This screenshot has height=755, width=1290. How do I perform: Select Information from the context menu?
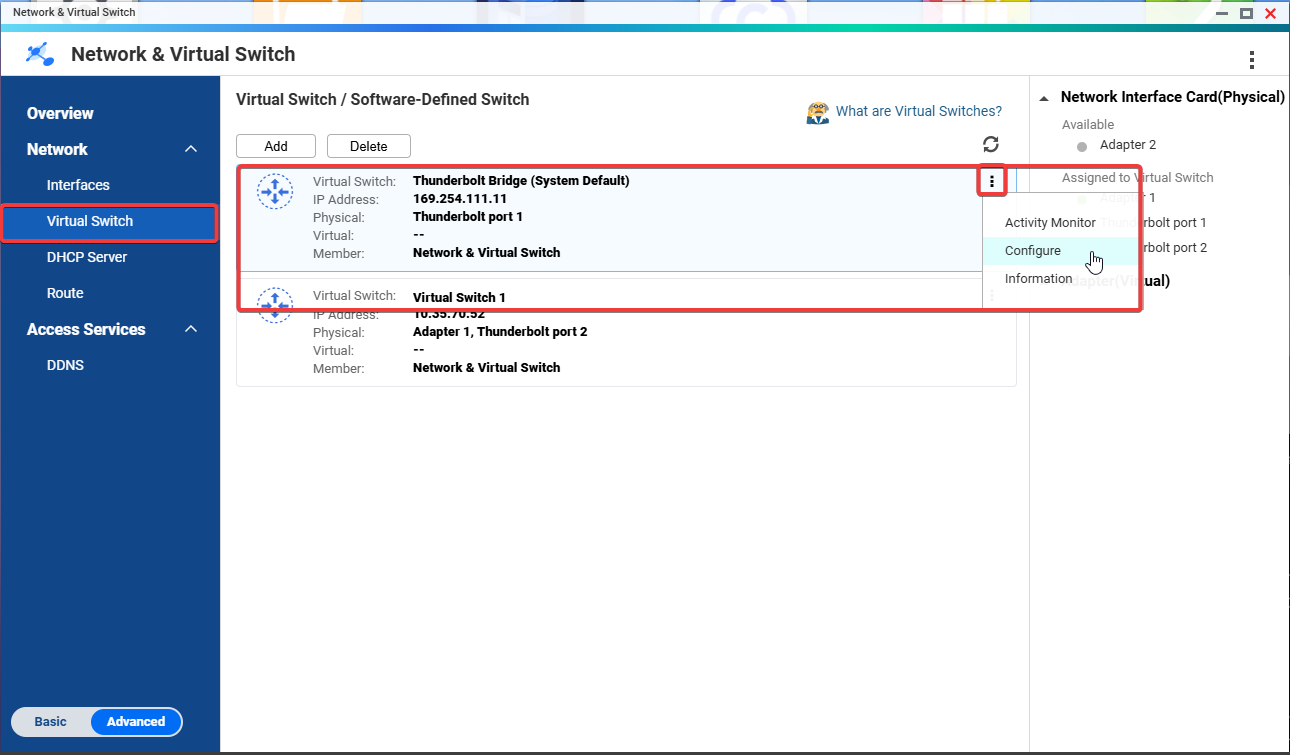point(1038,279)
